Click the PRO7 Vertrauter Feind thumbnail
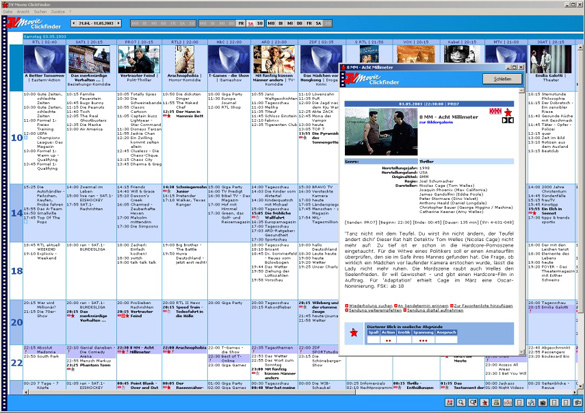585x413 pixels. 138,59
